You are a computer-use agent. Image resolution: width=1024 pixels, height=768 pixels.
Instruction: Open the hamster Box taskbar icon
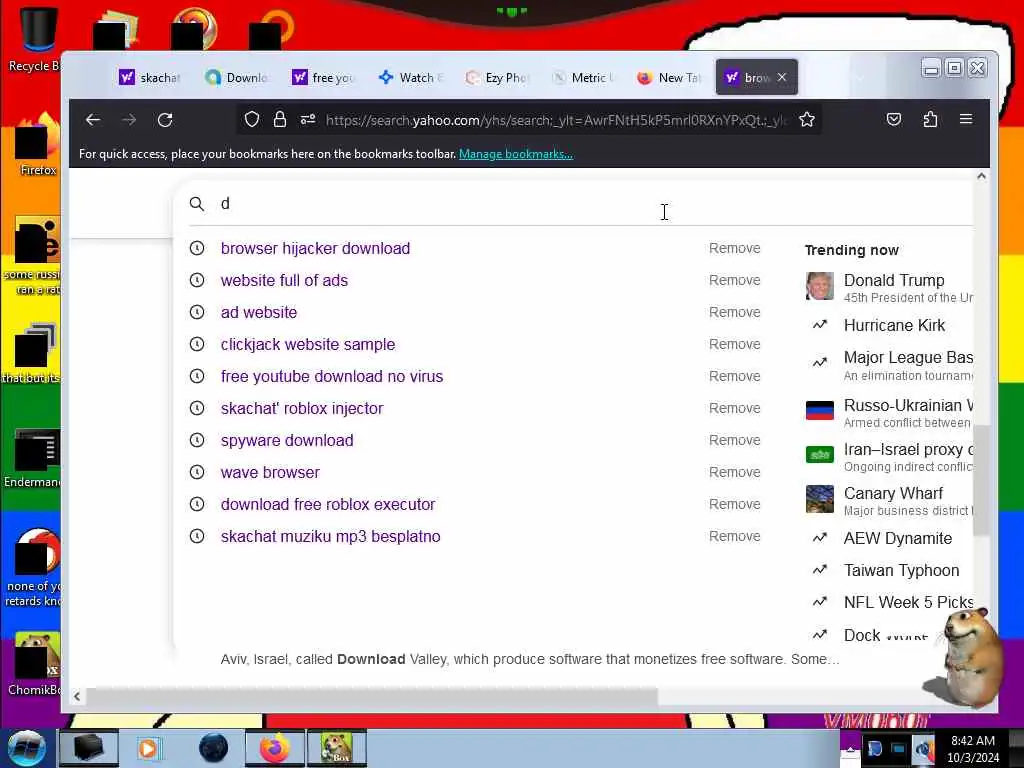[x=337, y=748]
